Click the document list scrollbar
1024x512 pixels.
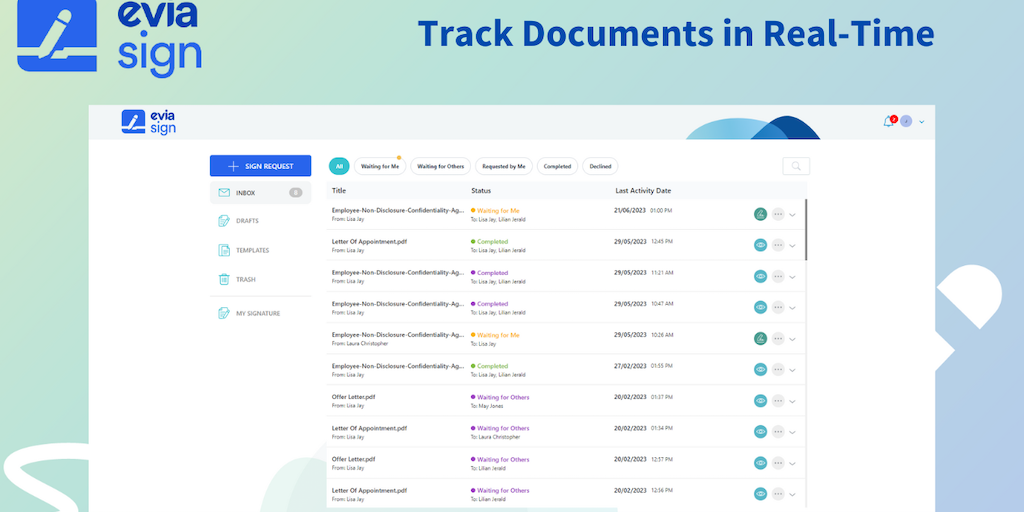tap(806, 230)
